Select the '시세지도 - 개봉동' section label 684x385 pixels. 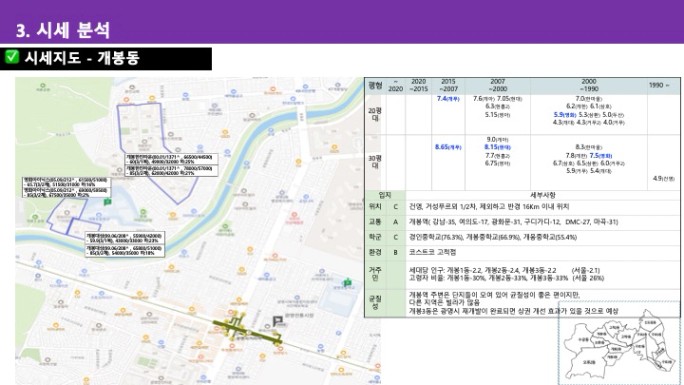click(x=82, y=58)
